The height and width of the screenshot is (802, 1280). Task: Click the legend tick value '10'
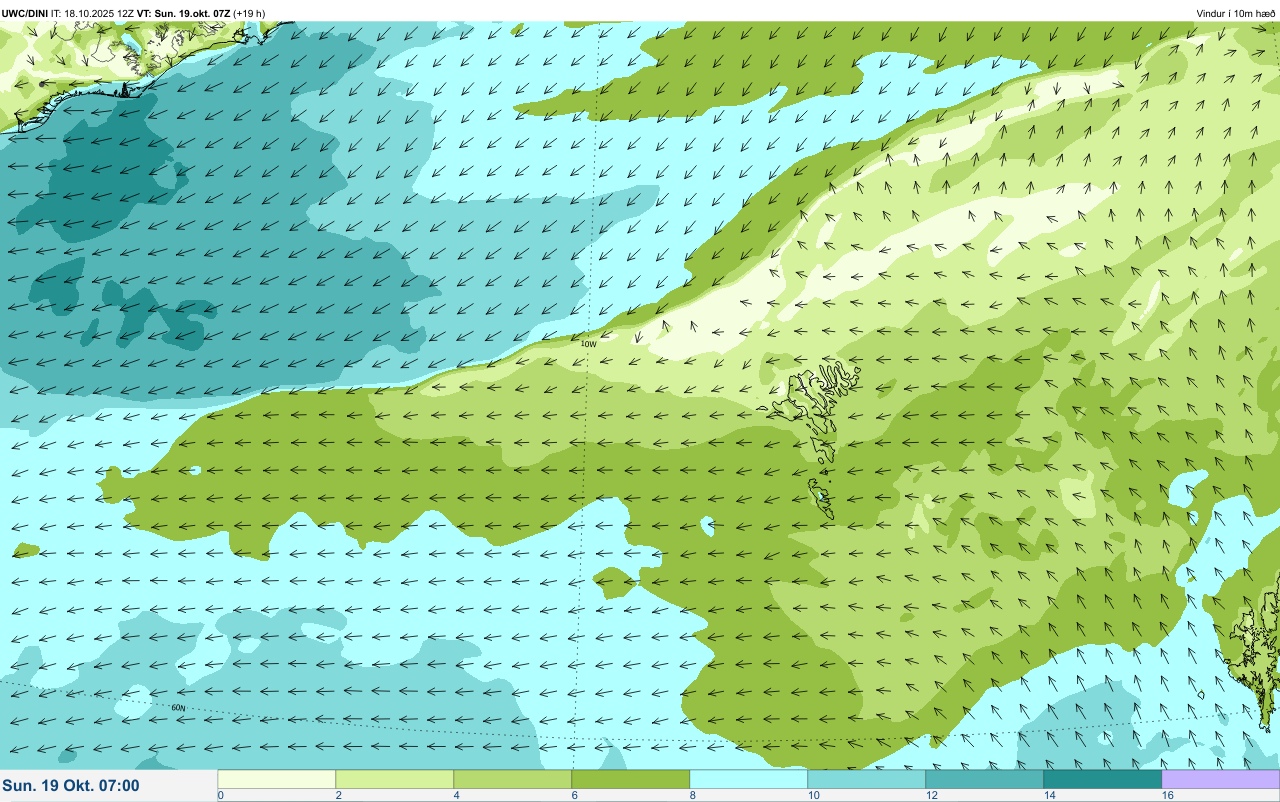pos(813,795)
